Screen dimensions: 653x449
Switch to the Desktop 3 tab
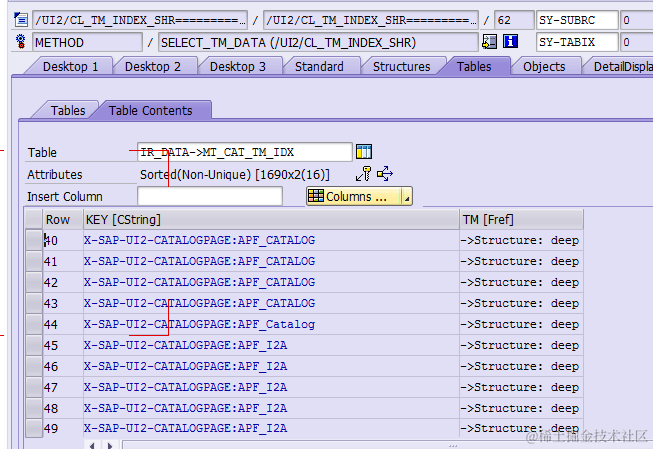pos(237,67)
